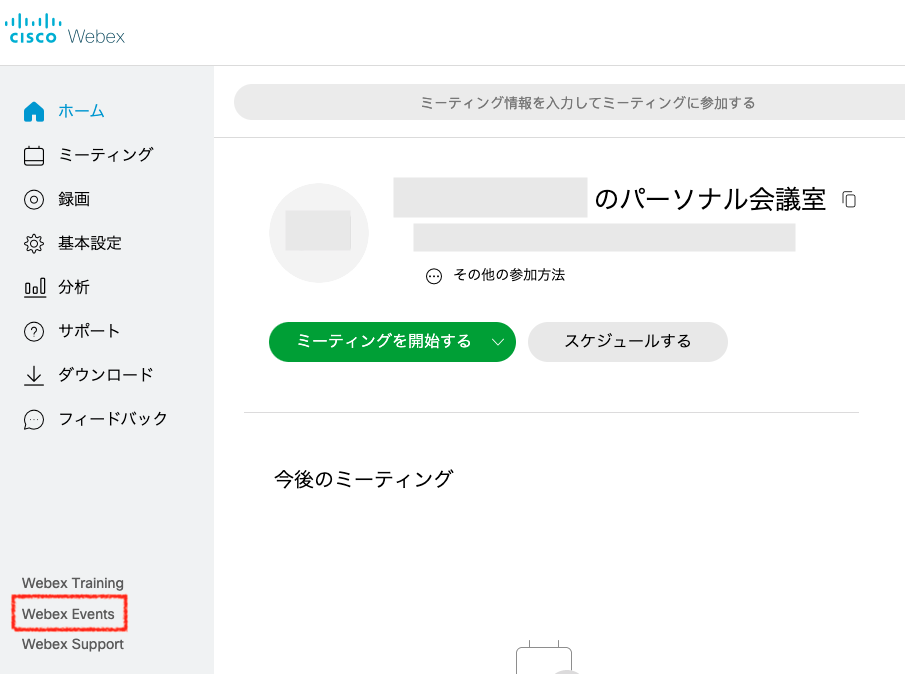
Task: Open the Webex Support link
Action: (x=73, y=644)
